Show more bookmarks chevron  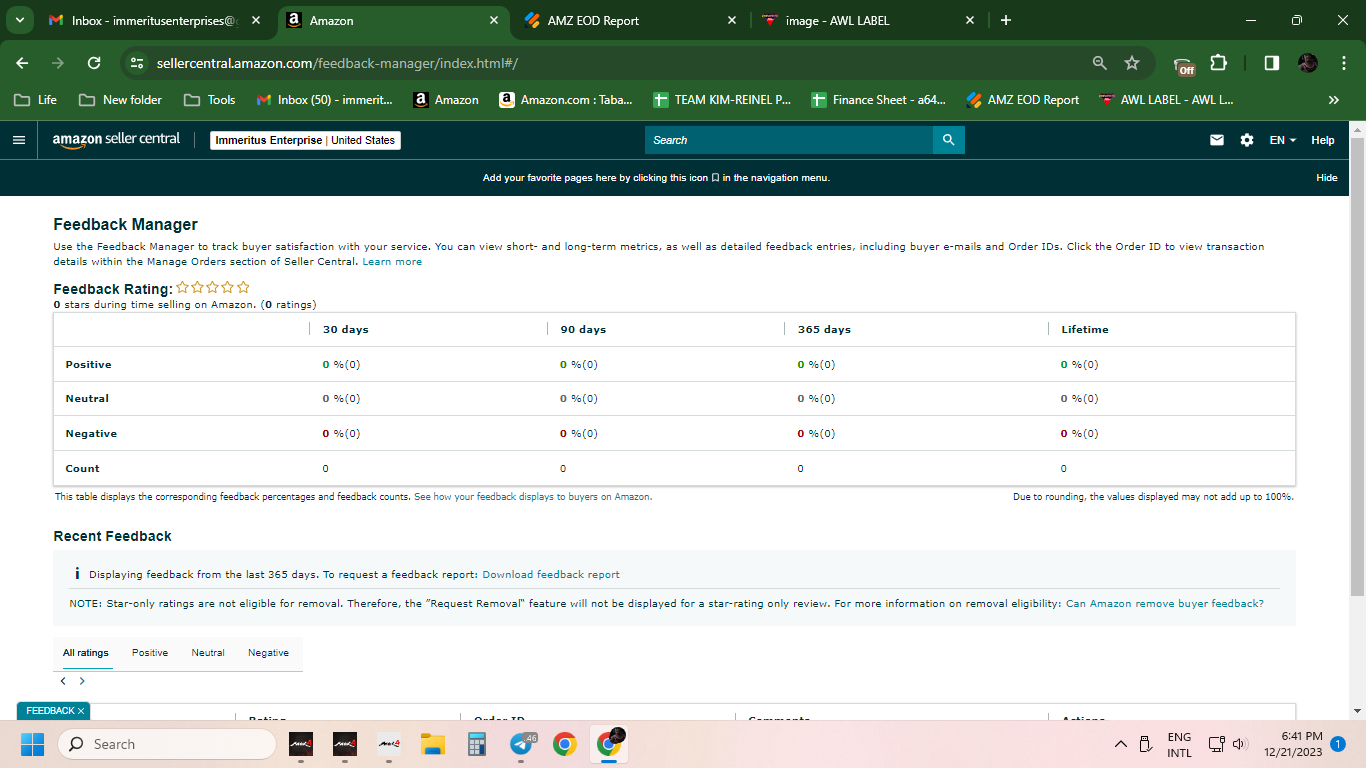tap(1333, 100)
